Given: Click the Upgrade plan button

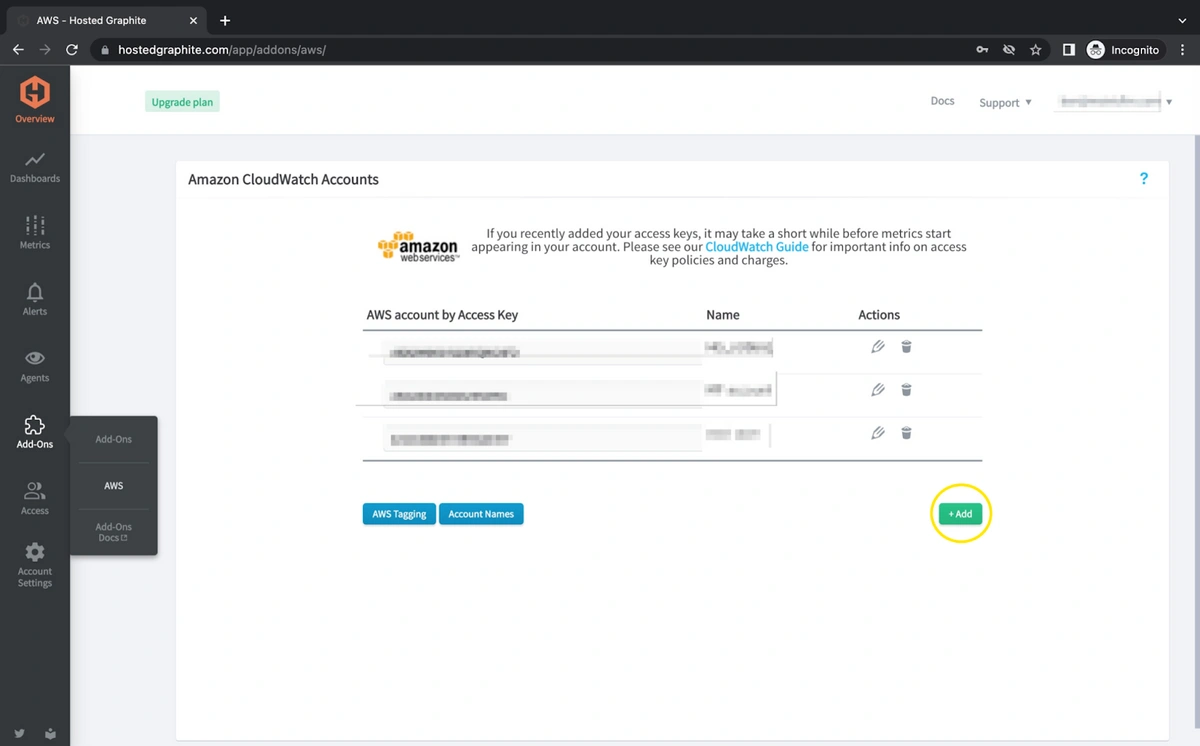Looking at the screenshot, I should (x=182, y=102).
